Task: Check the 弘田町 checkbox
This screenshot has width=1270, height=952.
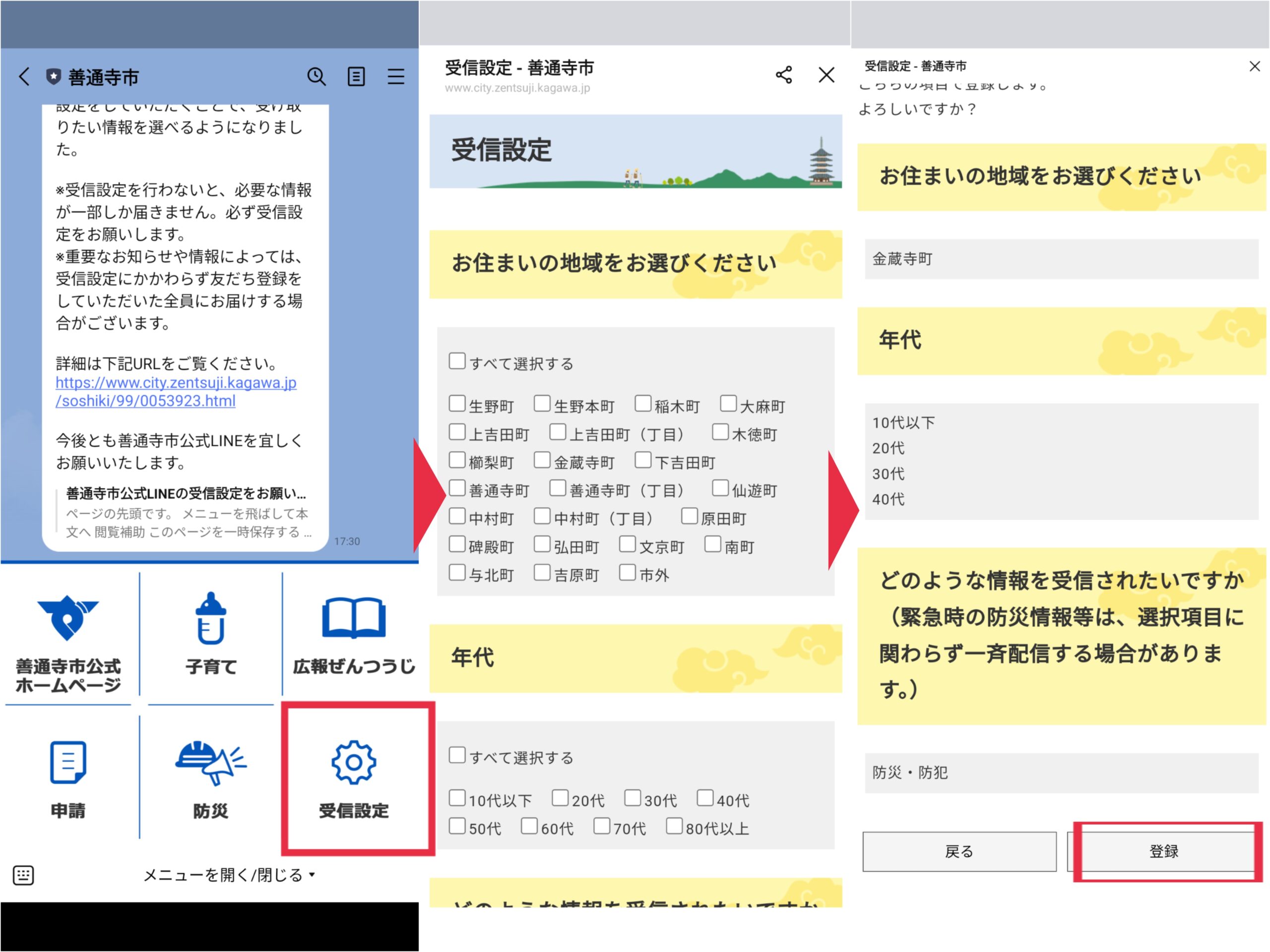Action: coord(542,544)
